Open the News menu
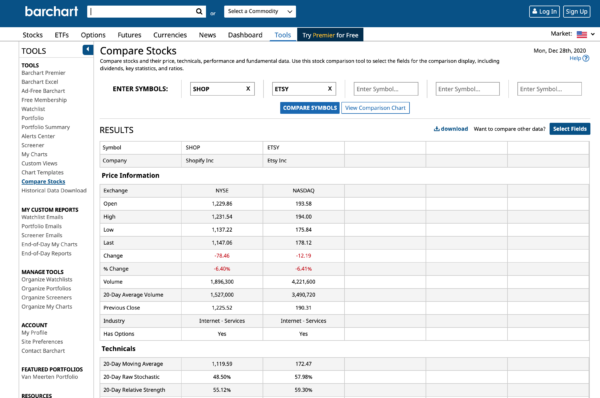 tap(207, 35)
